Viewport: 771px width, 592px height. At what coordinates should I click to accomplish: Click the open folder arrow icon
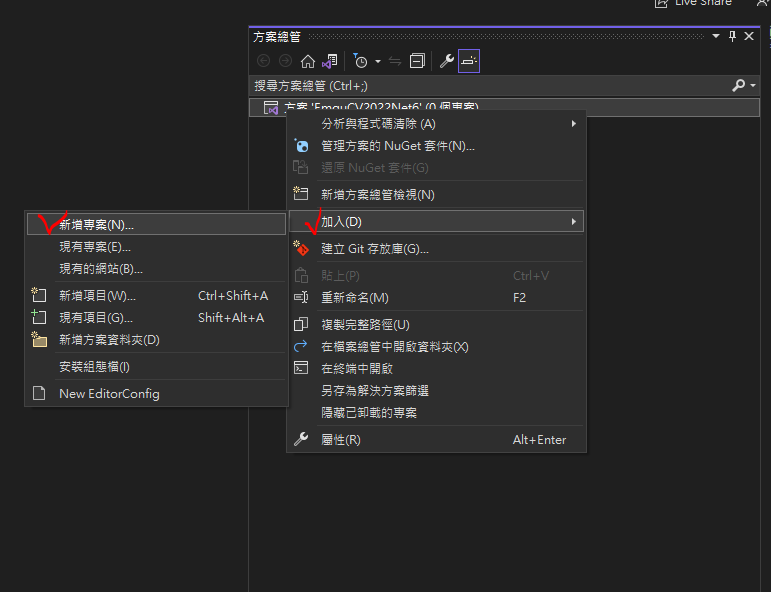(x=300, y=346)
